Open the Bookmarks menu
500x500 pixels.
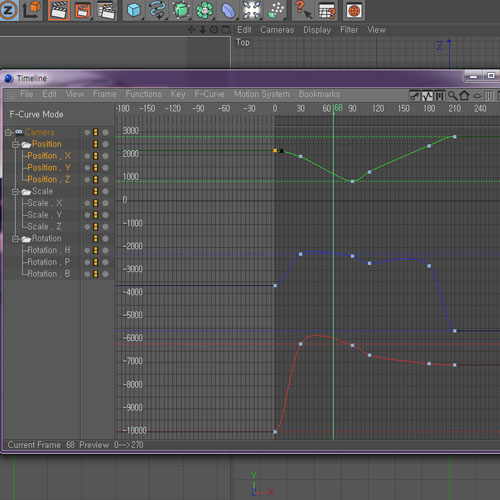pos(319,94)
